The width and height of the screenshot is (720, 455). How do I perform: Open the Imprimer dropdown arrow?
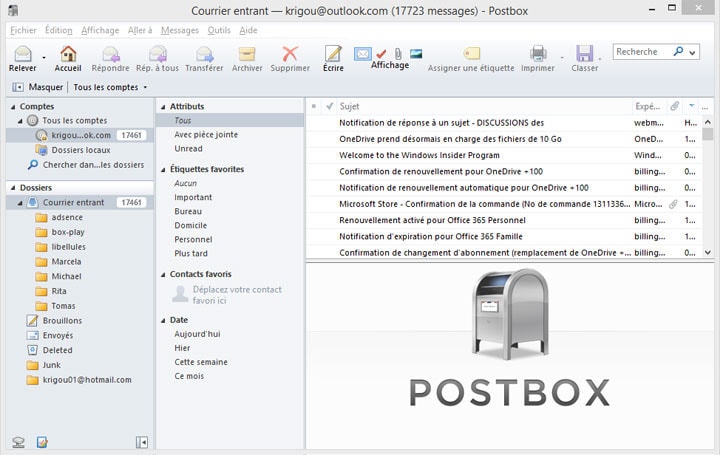pos(562,58)
